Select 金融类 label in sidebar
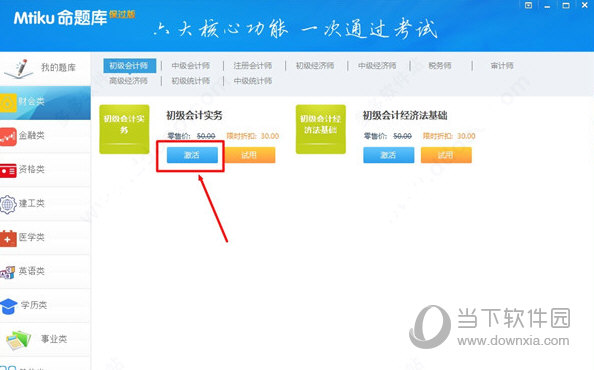Image resolution: width=594 pixels, height=370 pixels. [32, 136]
